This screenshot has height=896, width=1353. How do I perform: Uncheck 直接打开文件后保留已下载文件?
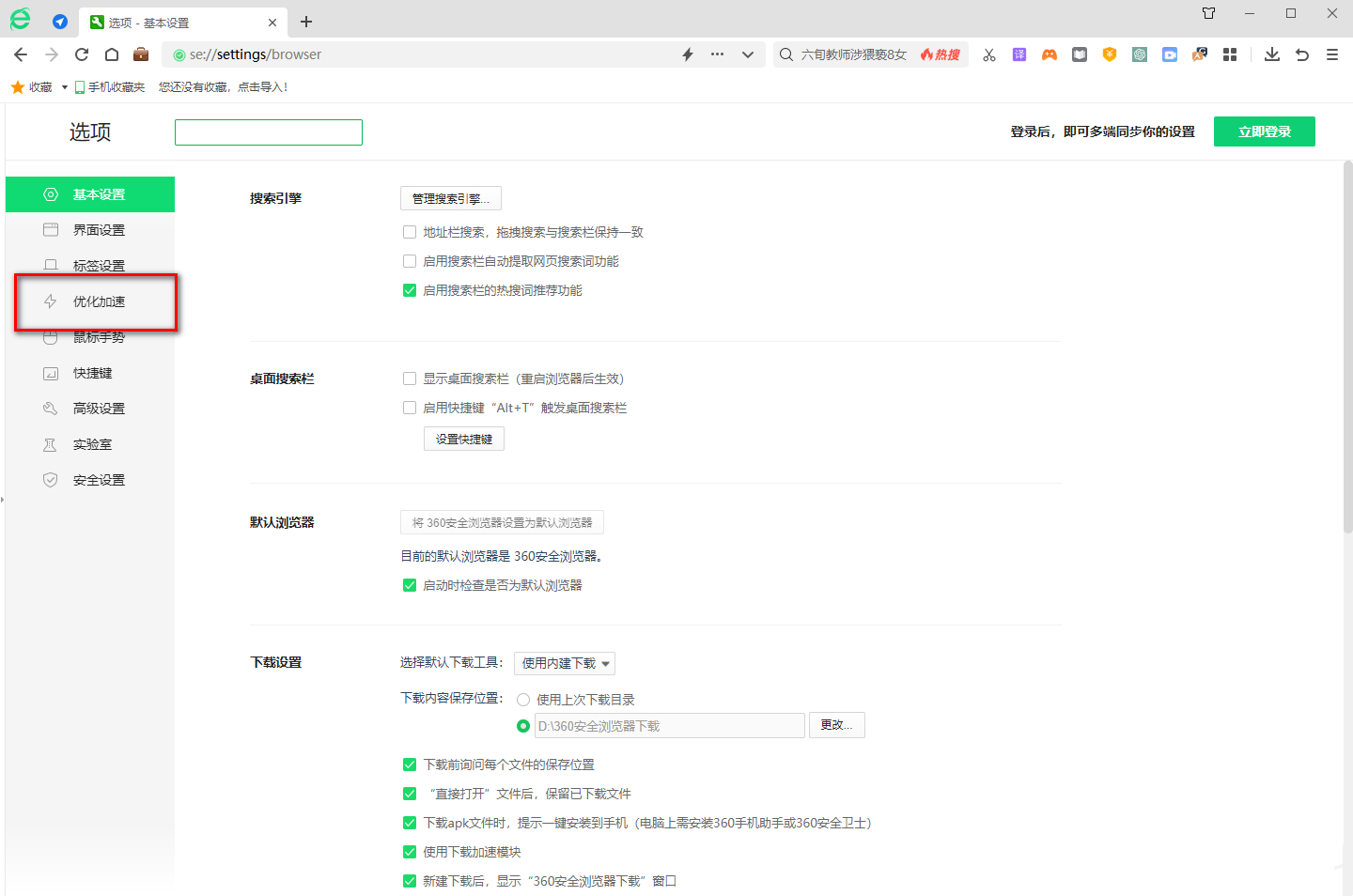tap(410, 794)
